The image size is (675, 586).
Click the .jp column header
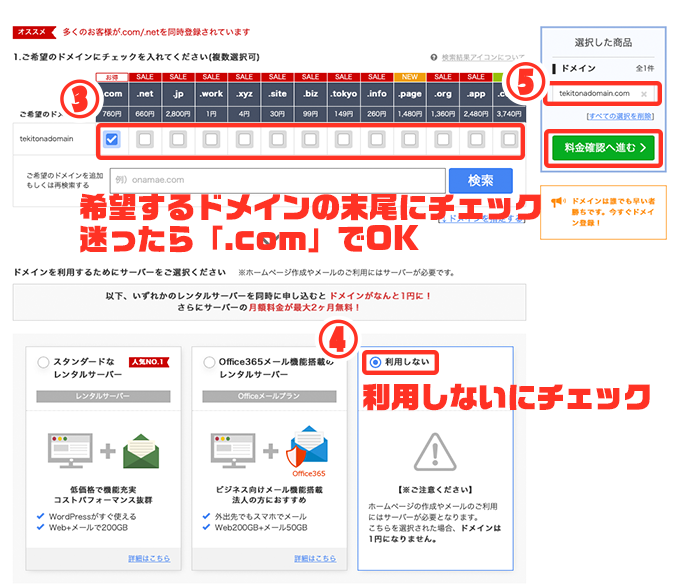point(178,93)
